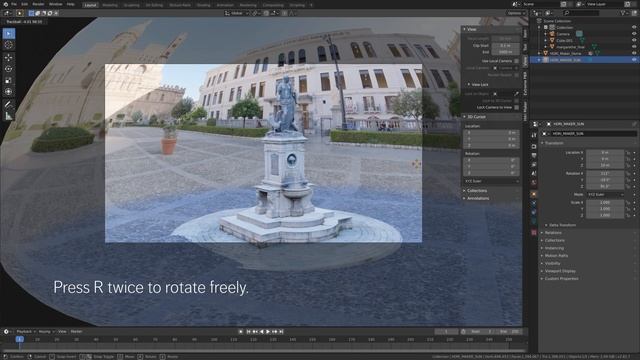Click the timeline play button
Viewport: 640px width, 360px height.
click(268, 332)
